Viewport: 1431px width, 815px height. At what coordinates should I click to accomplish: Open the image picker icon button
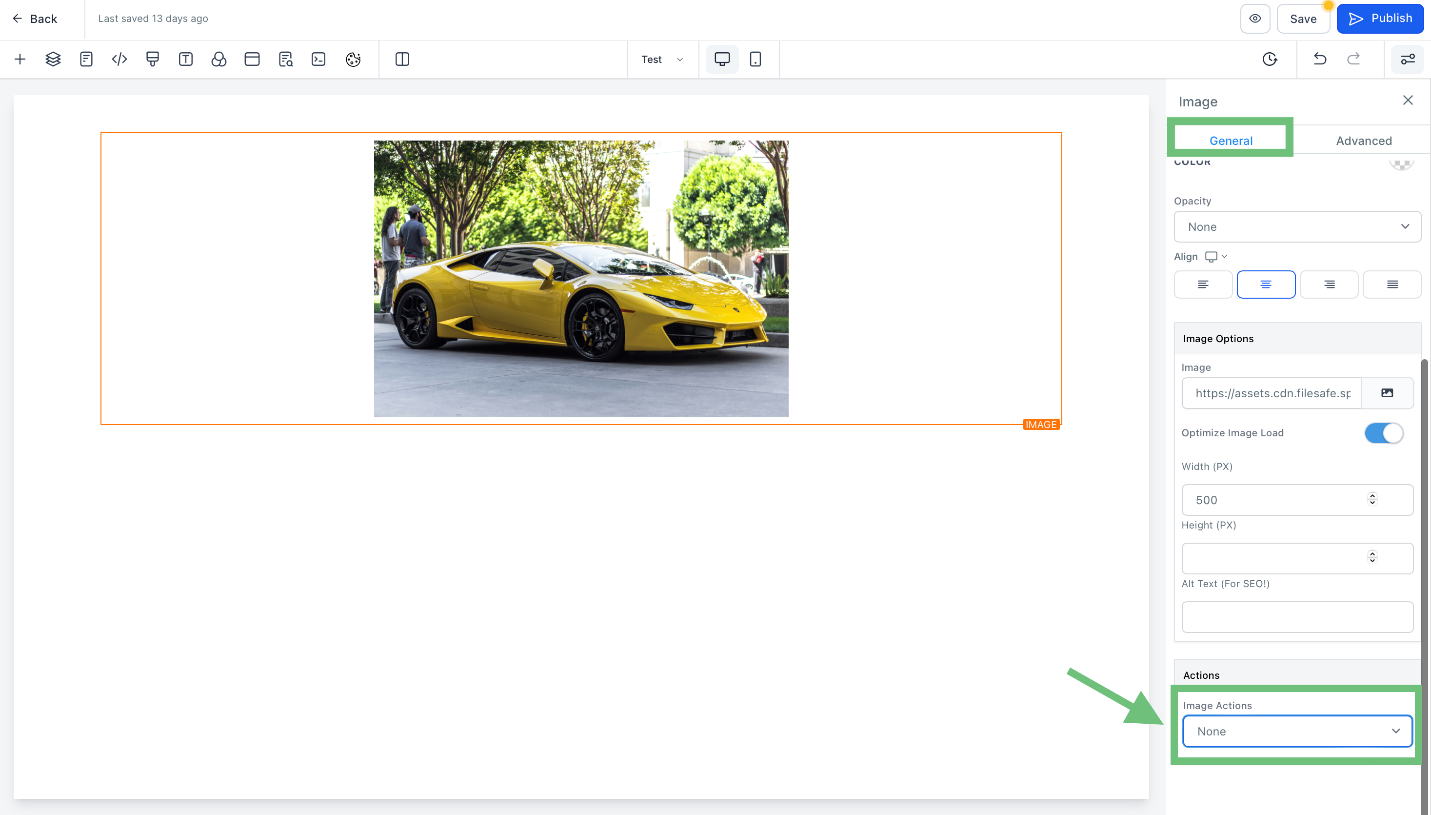[1387, 393]
